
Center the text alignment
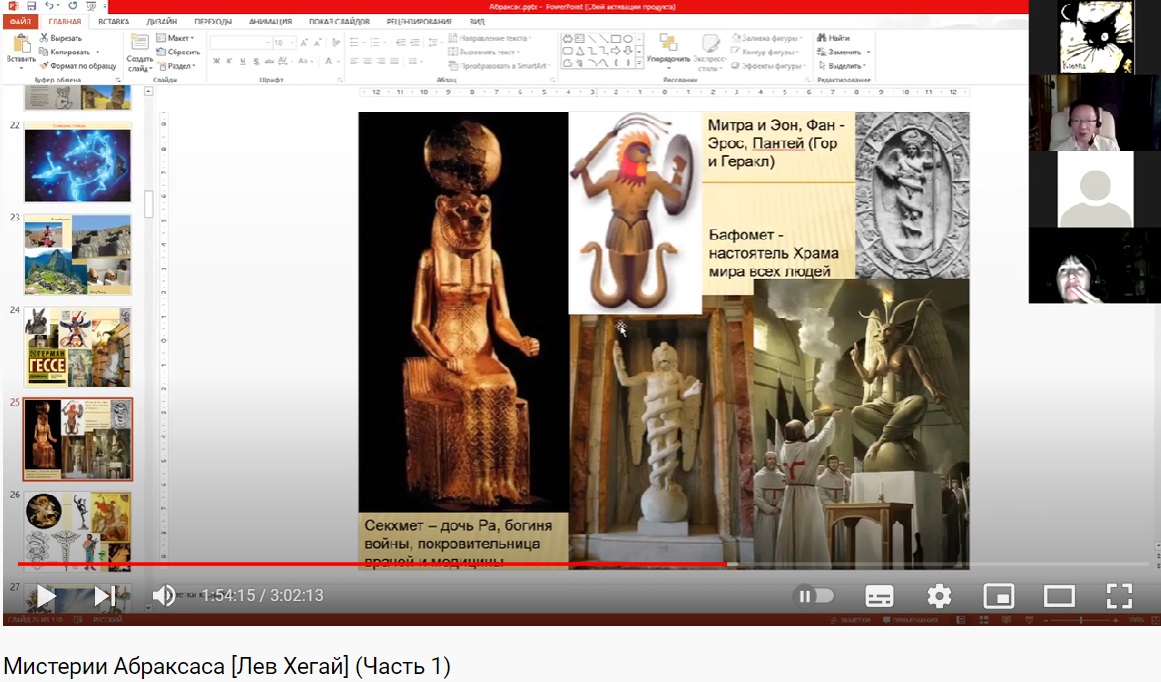[x=368, y=61]
